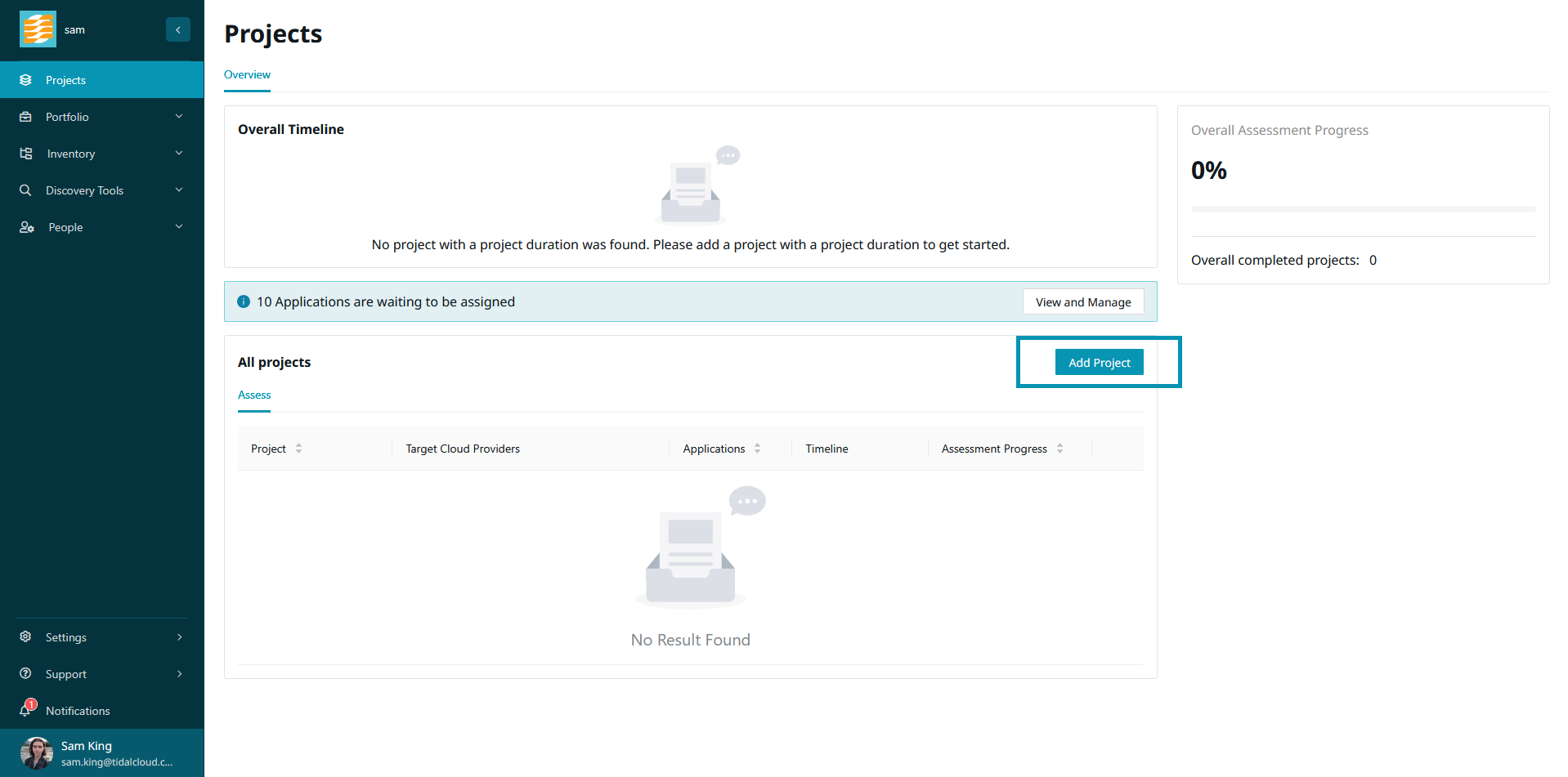
Task: Click the Add Project button
Action: [1099, 363]
